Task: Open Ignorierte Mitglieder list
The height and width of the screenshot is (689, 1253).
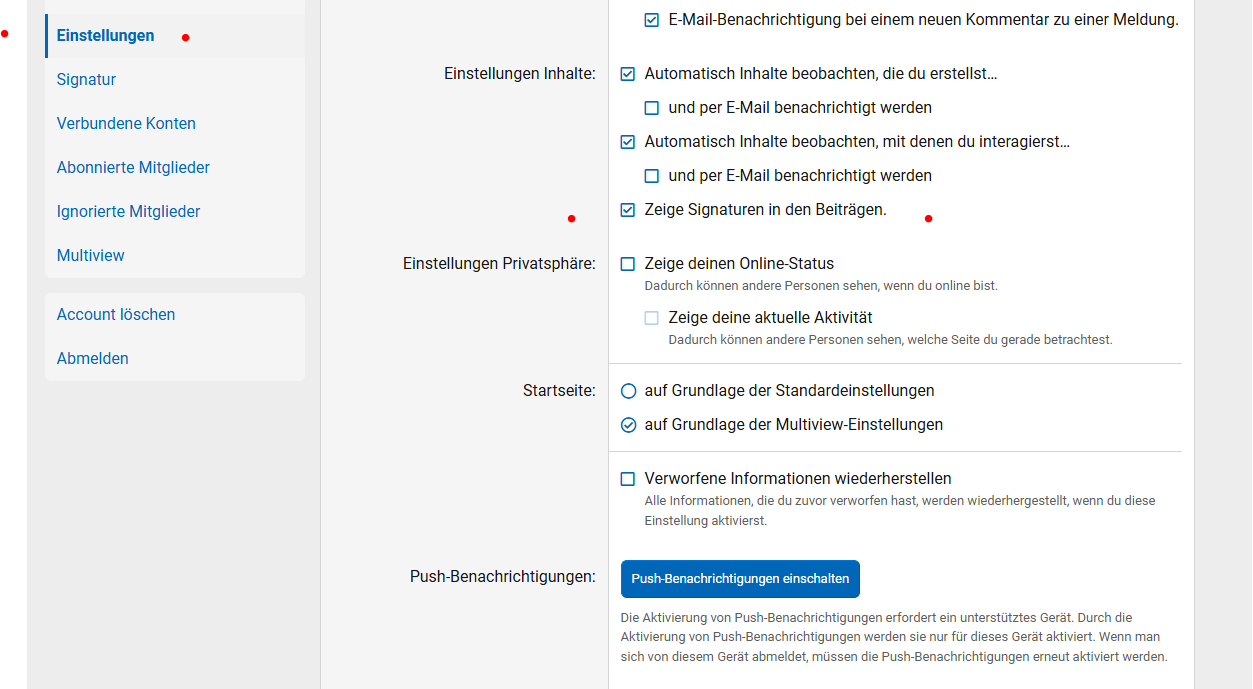Action: [x=128, y=212]
